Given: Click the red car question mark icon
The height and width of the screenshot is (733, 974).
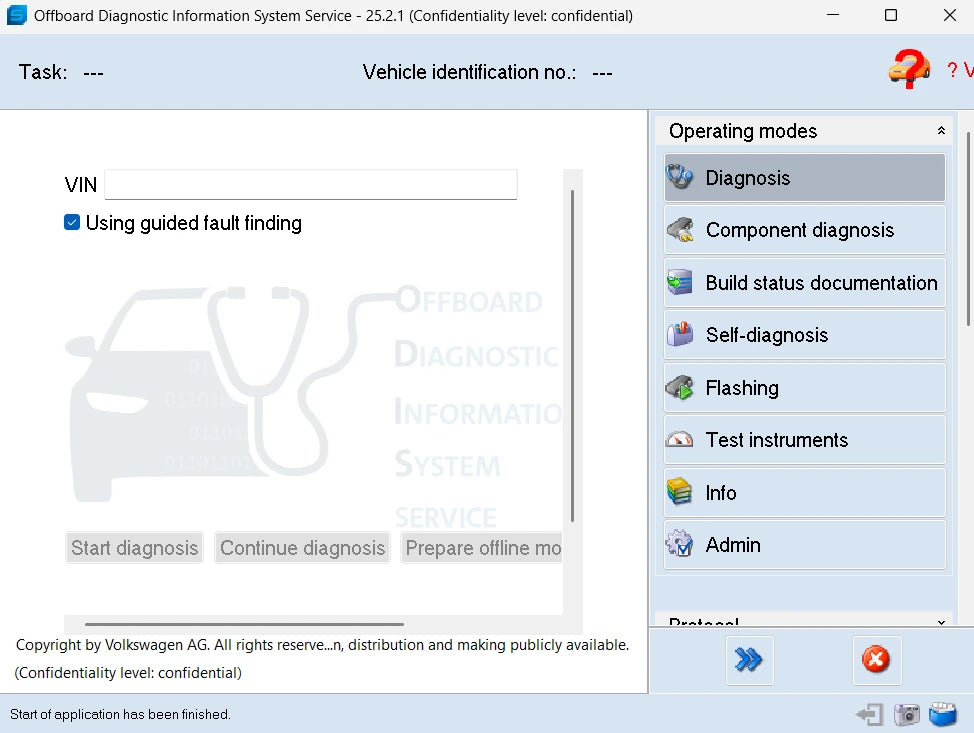Looking at the screenshot, I should [909, 68].
